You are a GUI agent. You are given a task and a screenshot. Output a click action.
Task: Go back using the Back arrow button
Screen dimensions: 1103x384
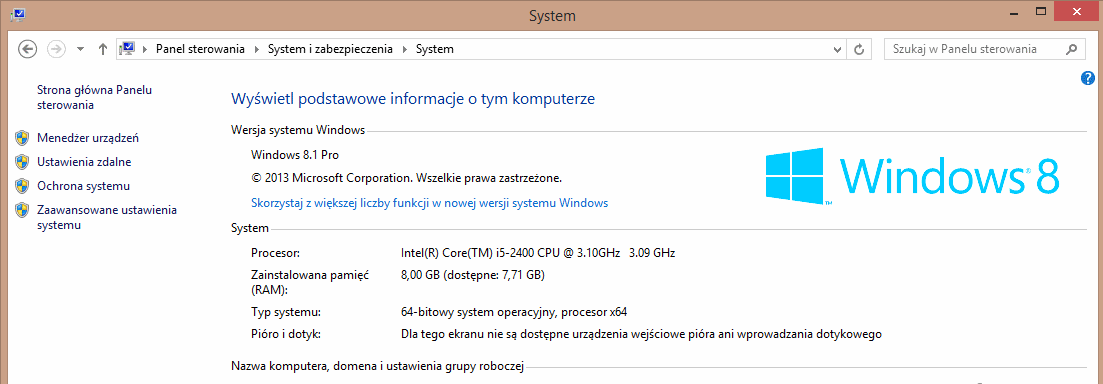26,49
